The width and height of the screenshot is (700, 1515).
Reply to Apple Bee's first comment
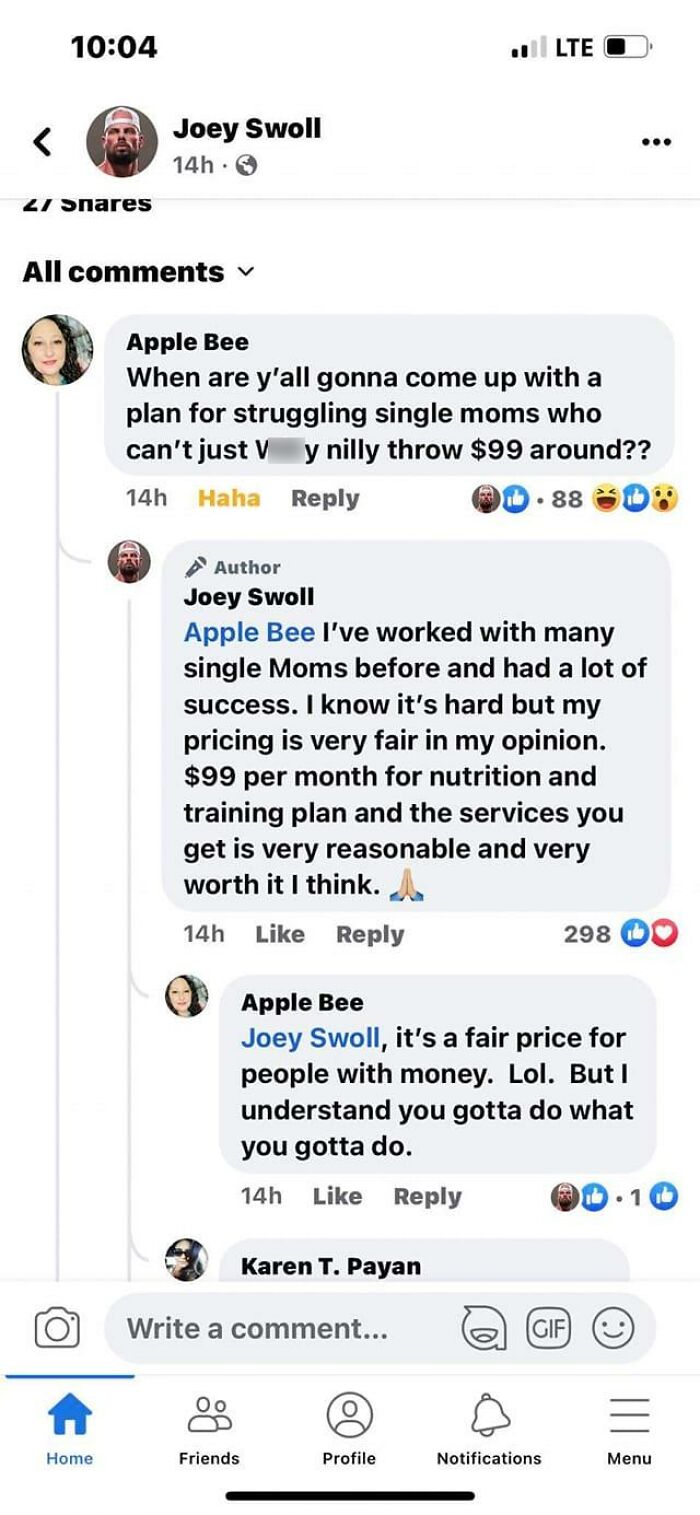(324, 497)
